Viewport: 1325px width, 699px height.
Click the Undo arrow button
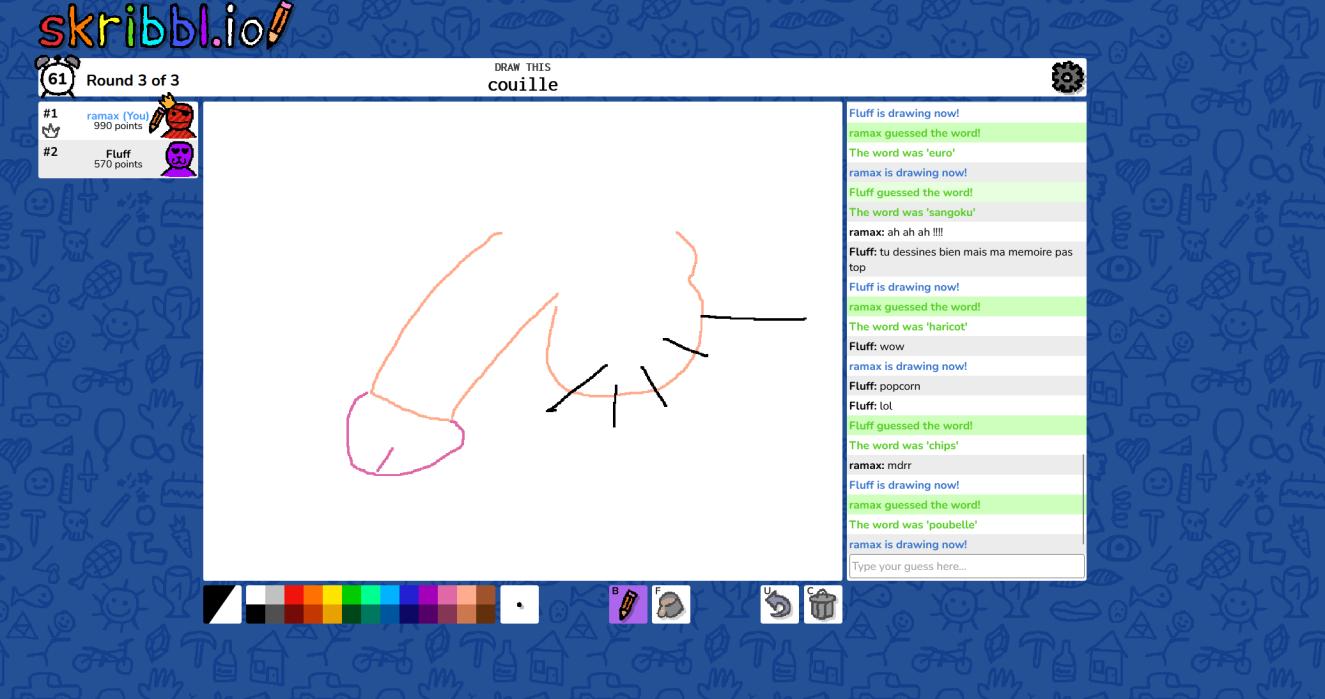pyautogui.click(x=779, y=604)
